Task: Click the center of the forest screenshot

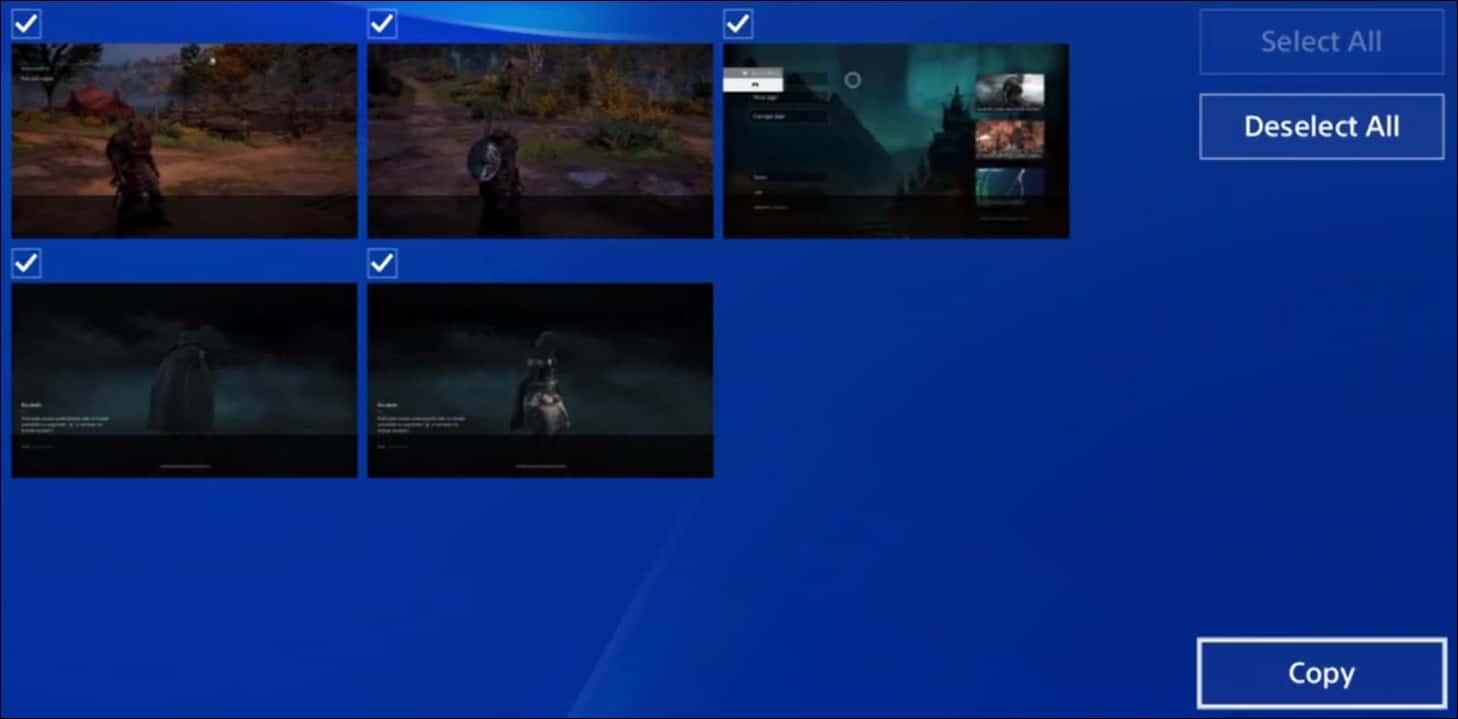Action: pyautogui.click(x=540, y=140)
